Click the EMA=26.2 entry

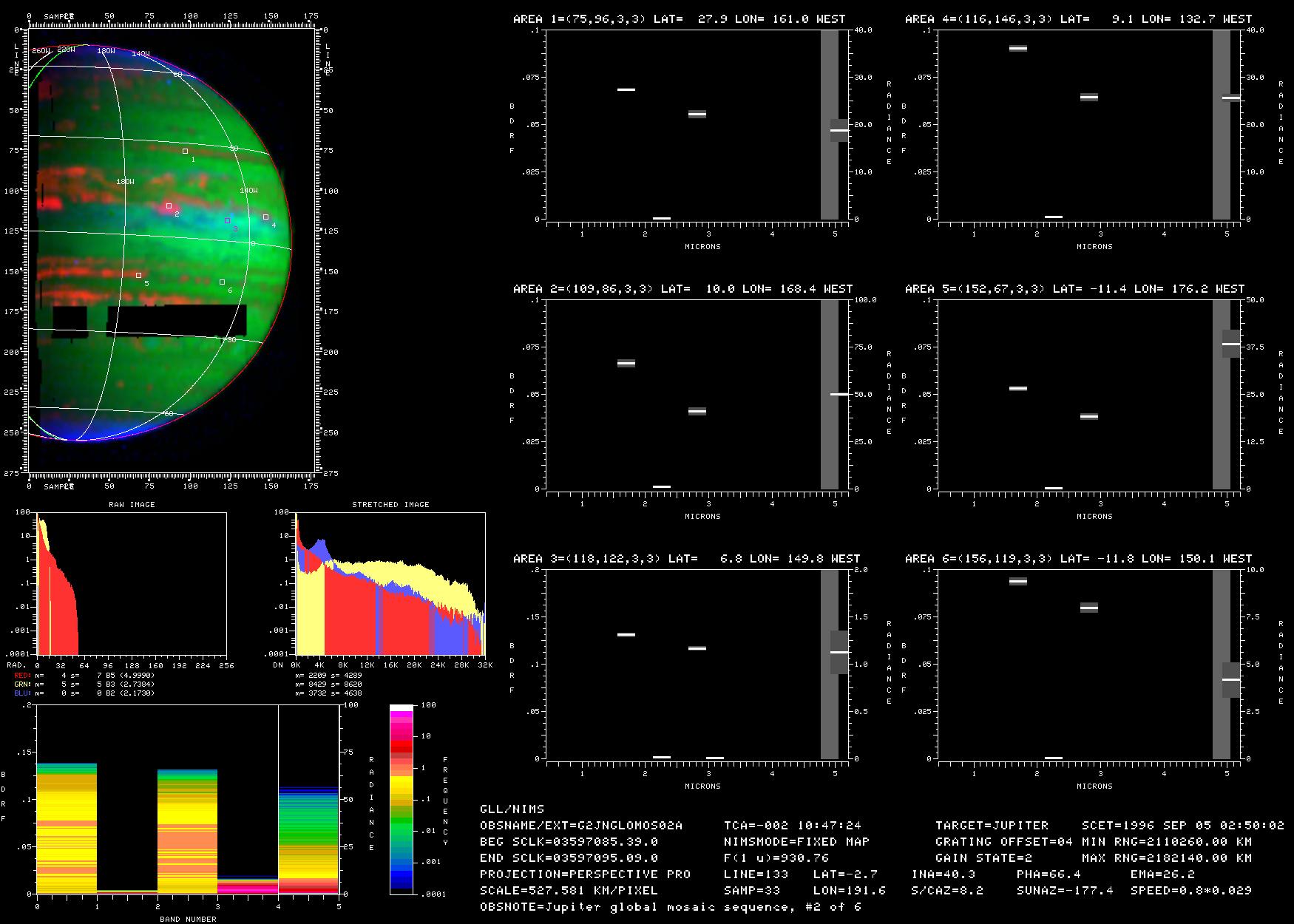tap(1162, 874)
